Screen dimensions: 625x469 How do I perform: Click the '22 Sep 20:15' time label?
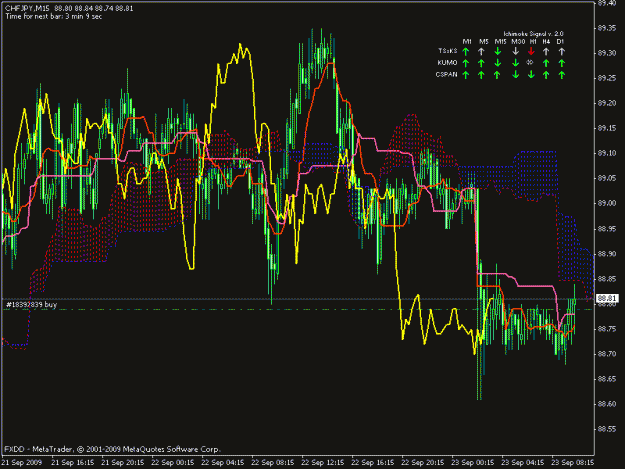click(423, 463)
